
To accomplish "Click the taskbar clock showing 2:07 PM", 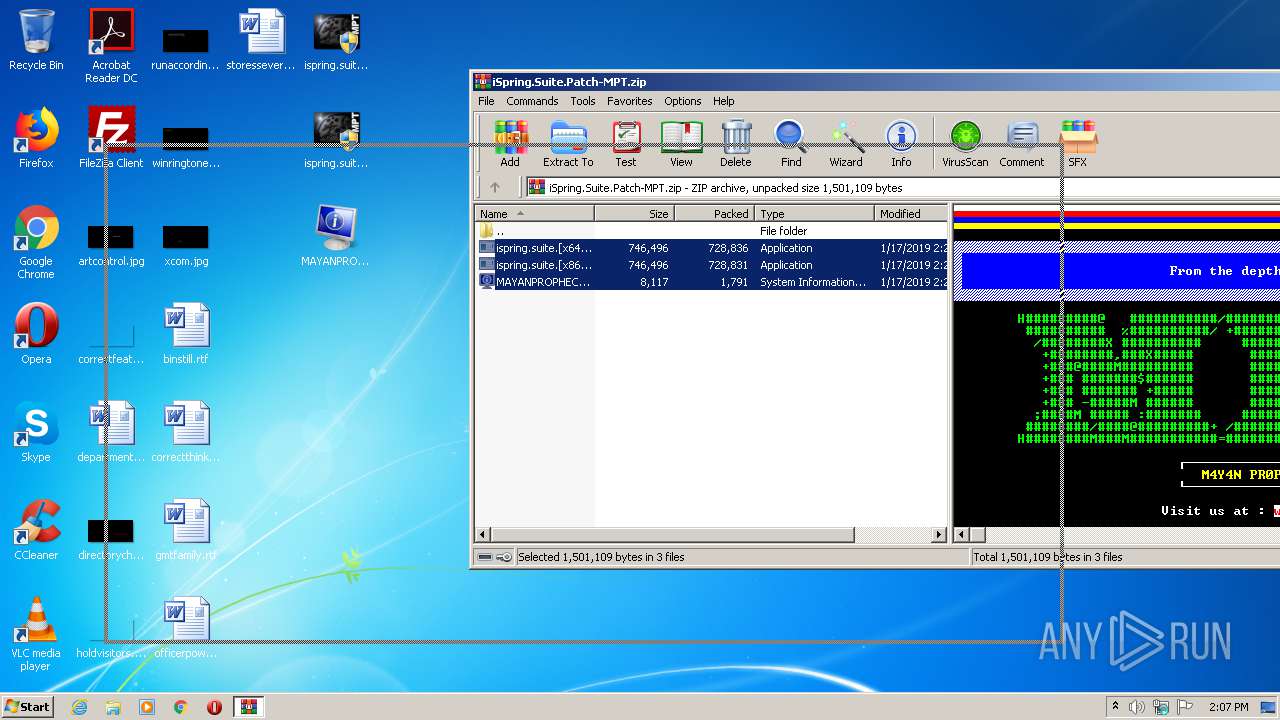I will pos(1229,707).
